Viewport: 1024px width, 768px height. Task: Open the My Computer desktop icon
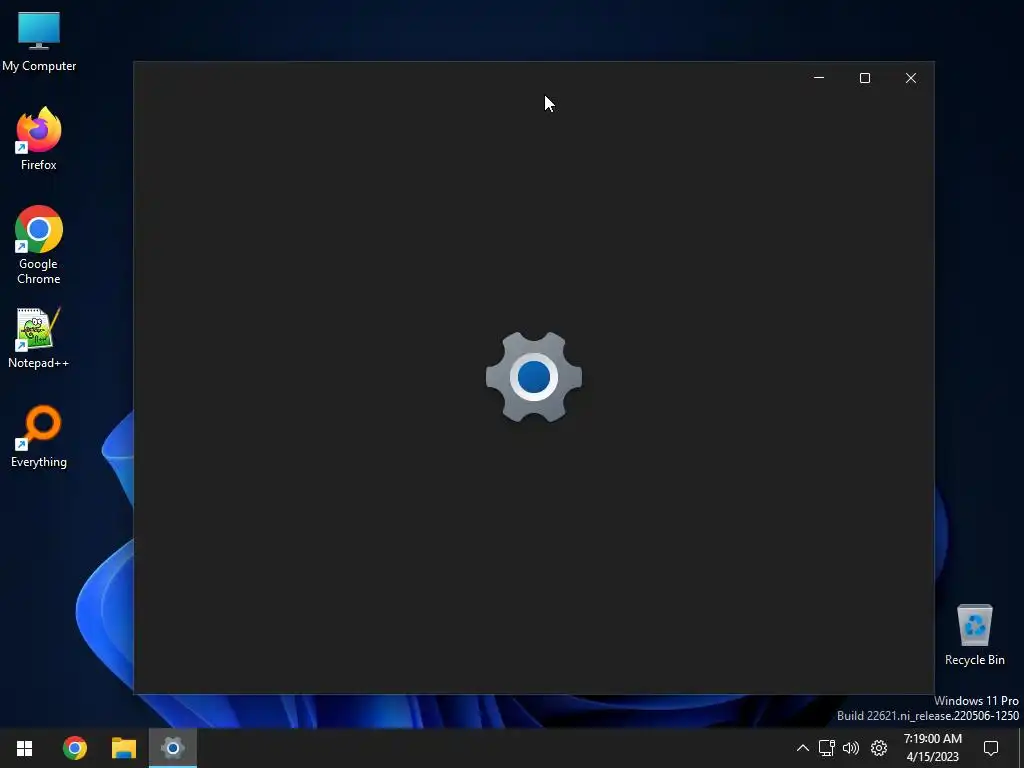39,40
